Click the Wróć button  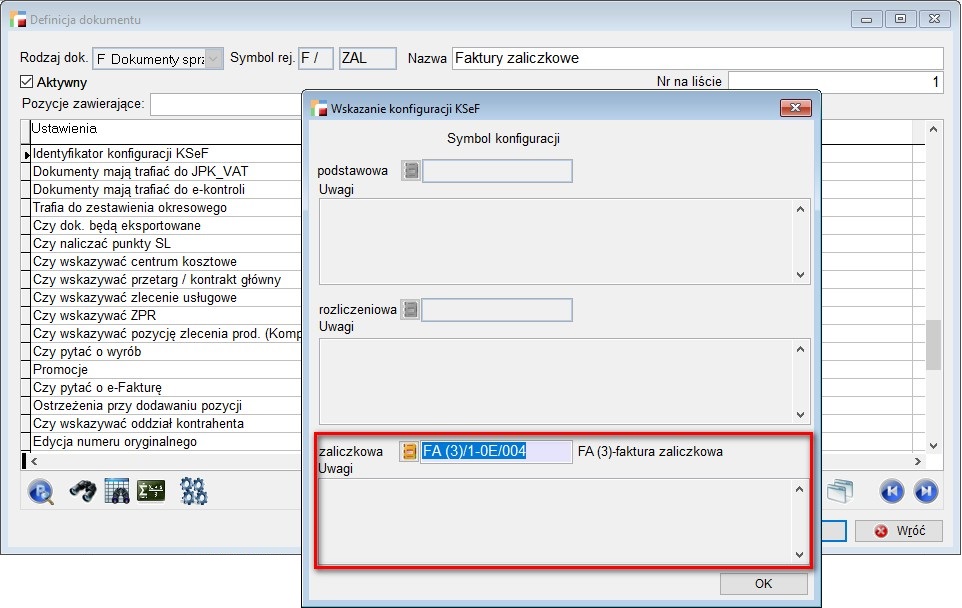tap(898, 530)
